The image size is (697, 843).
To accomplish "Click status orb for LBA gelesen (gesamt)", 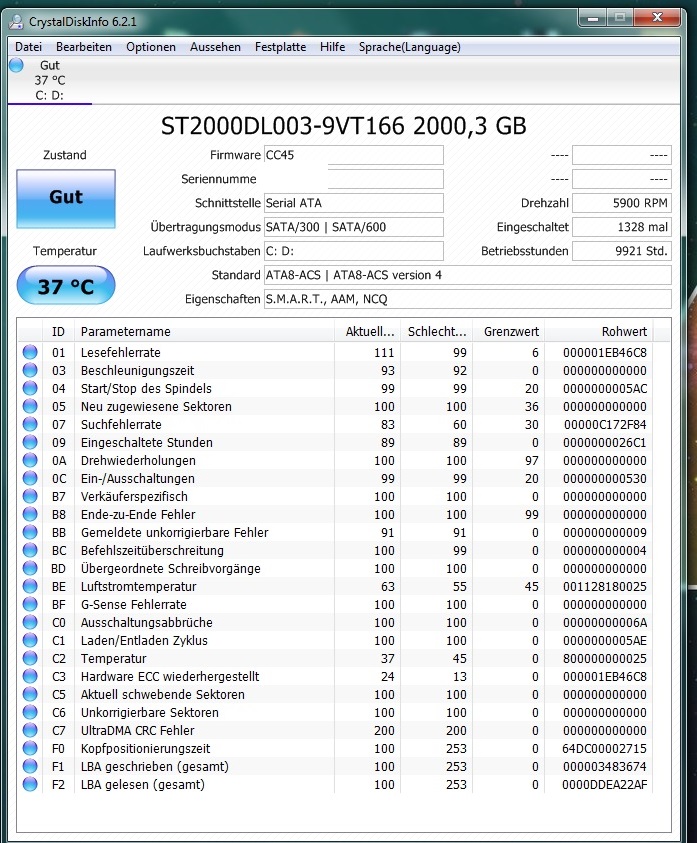I will 30,784.
